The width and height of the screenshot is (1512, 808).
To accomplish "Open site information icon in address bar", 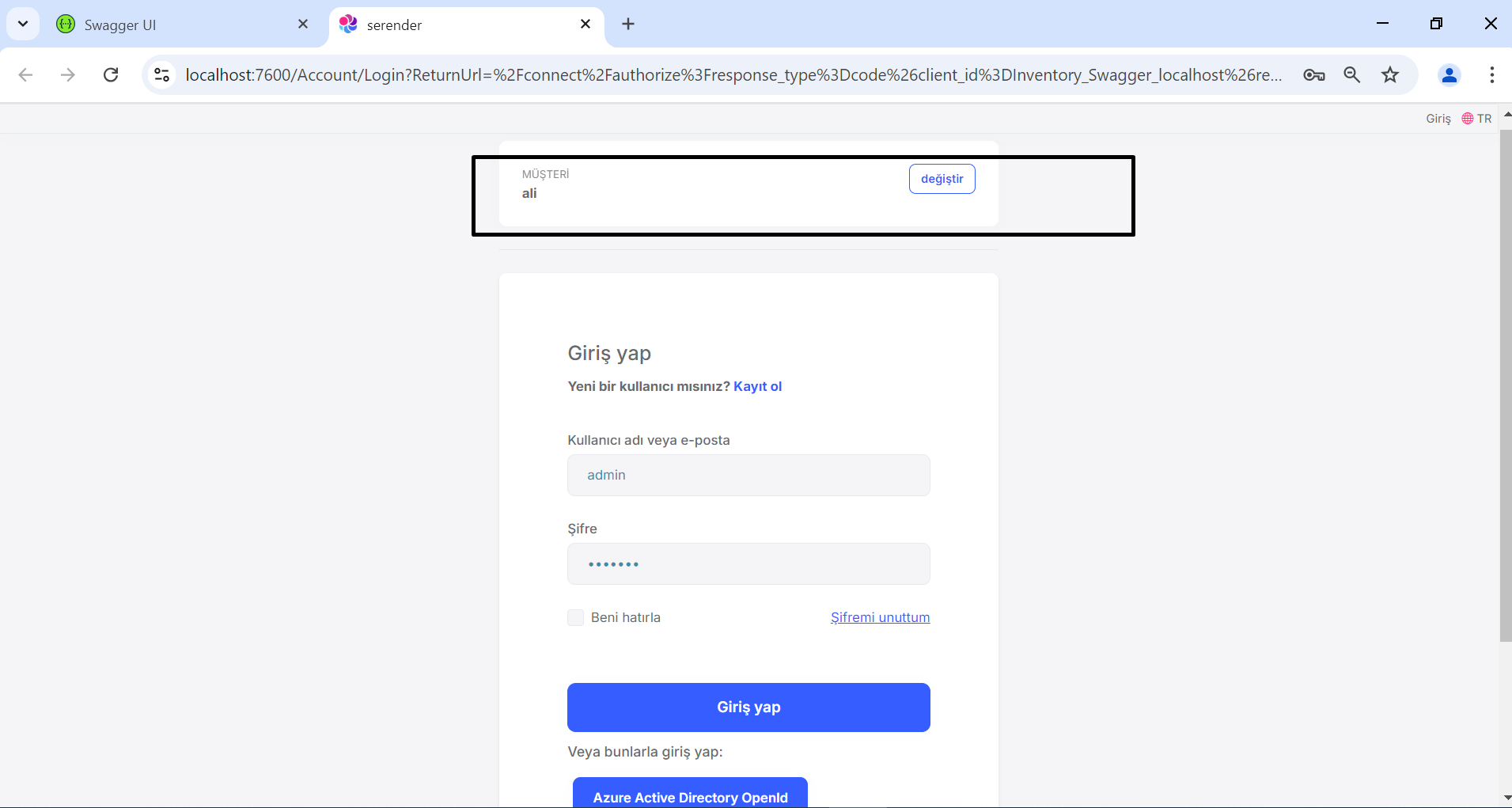I will click(x=162, y=75).
